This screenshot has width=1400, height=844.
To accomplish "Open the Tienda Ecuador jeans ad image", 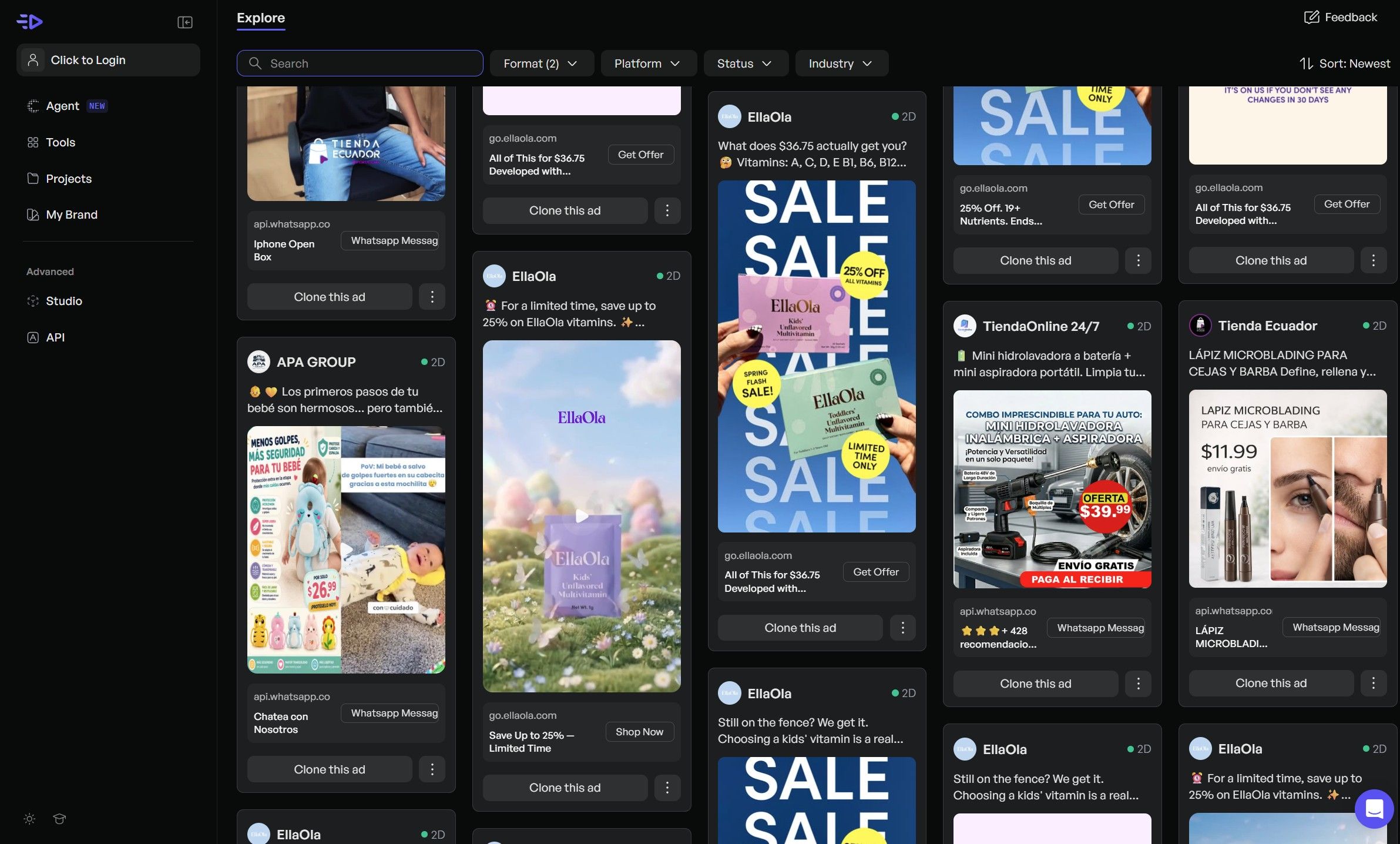I will (346, 143).
